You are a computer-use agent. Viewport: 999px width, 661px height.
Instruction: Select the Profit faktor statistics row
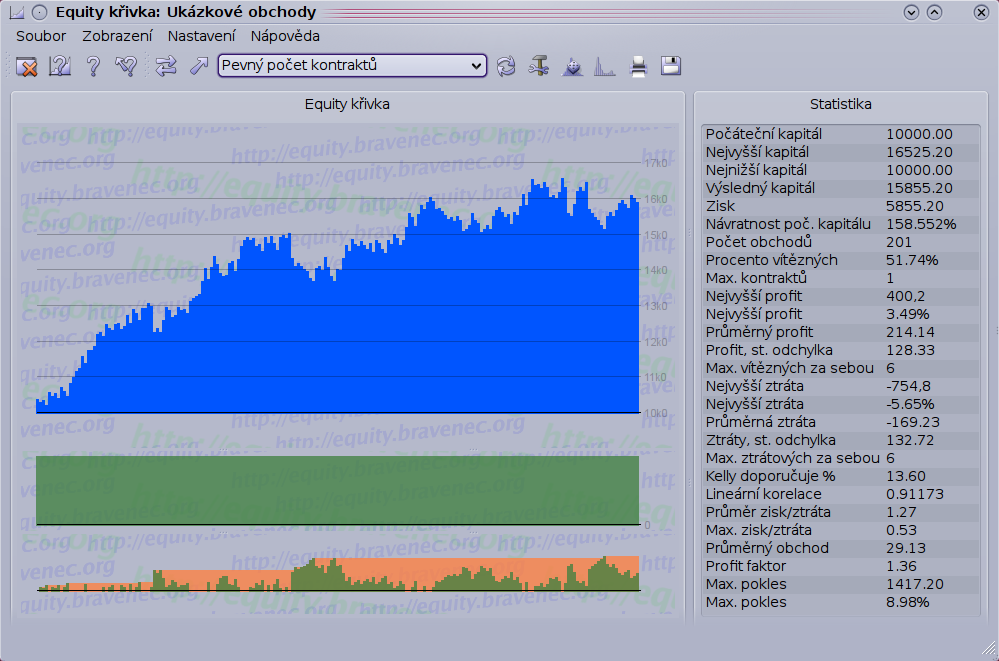coord(841,566)
